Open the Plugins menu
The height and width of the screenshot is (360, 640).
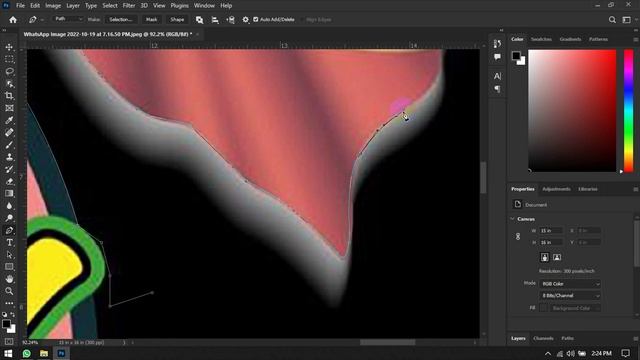(x=180, y=6)
